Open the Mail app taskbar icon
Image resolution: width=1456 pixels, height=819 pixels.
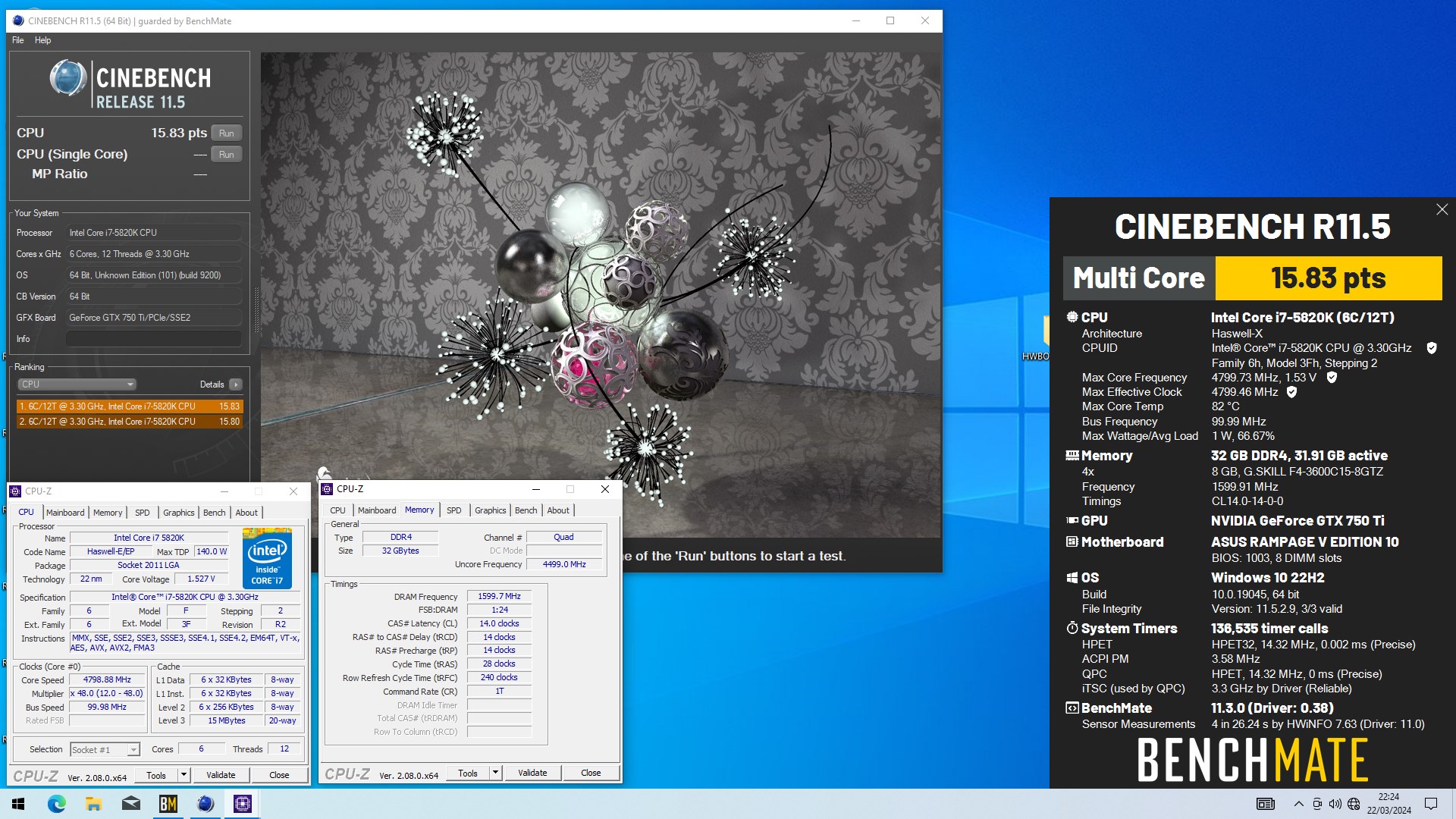(x=130, y=804)
